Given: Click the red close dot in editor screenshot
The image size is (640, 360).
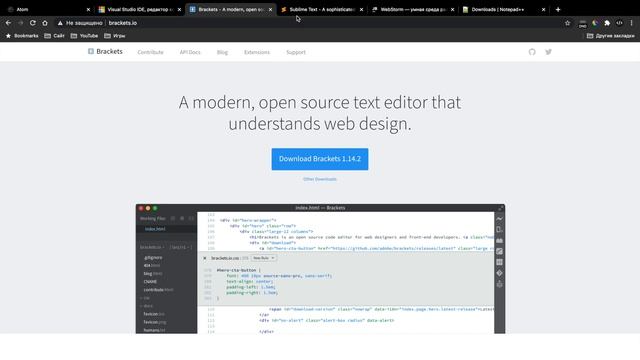Looking at the screenshot, I should point(141,208).
